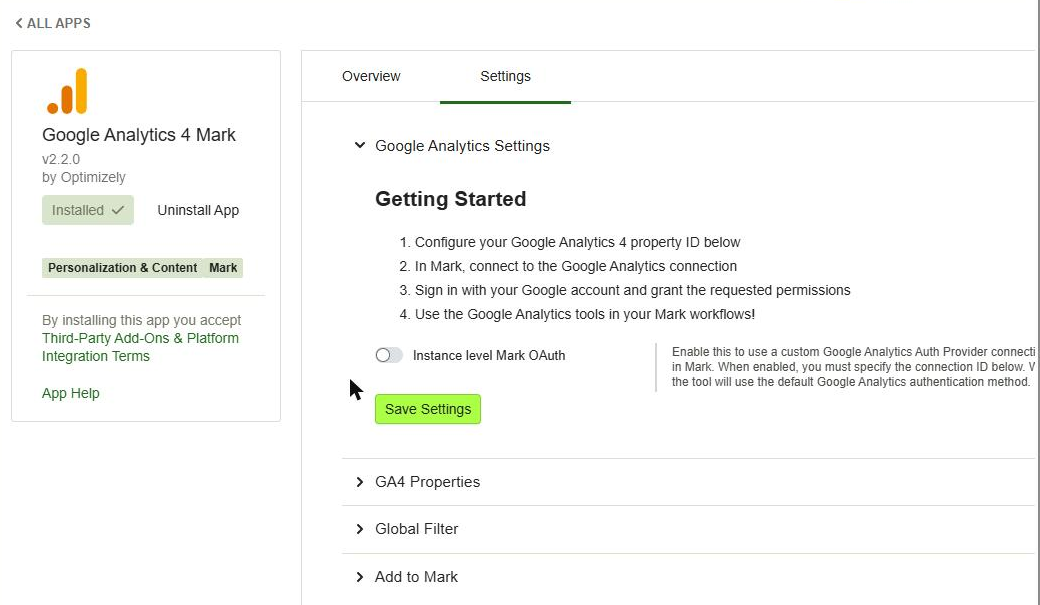Open the App Help link
The image size is (1040, 605).
click(x=70, y=393)
